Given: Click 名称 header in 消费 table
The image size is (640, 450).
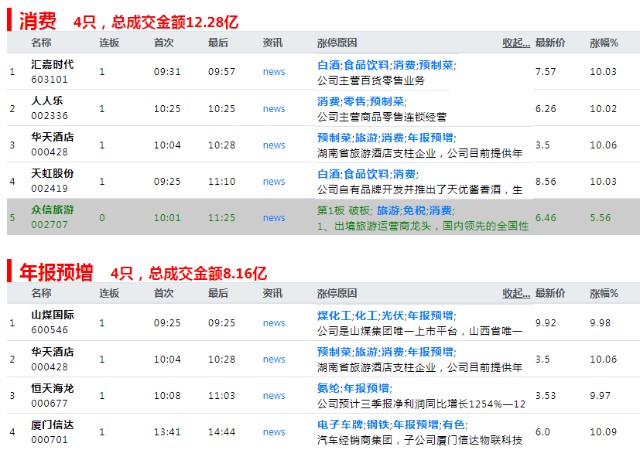Looking at the screenshot, I should click(x=41, y=42).
